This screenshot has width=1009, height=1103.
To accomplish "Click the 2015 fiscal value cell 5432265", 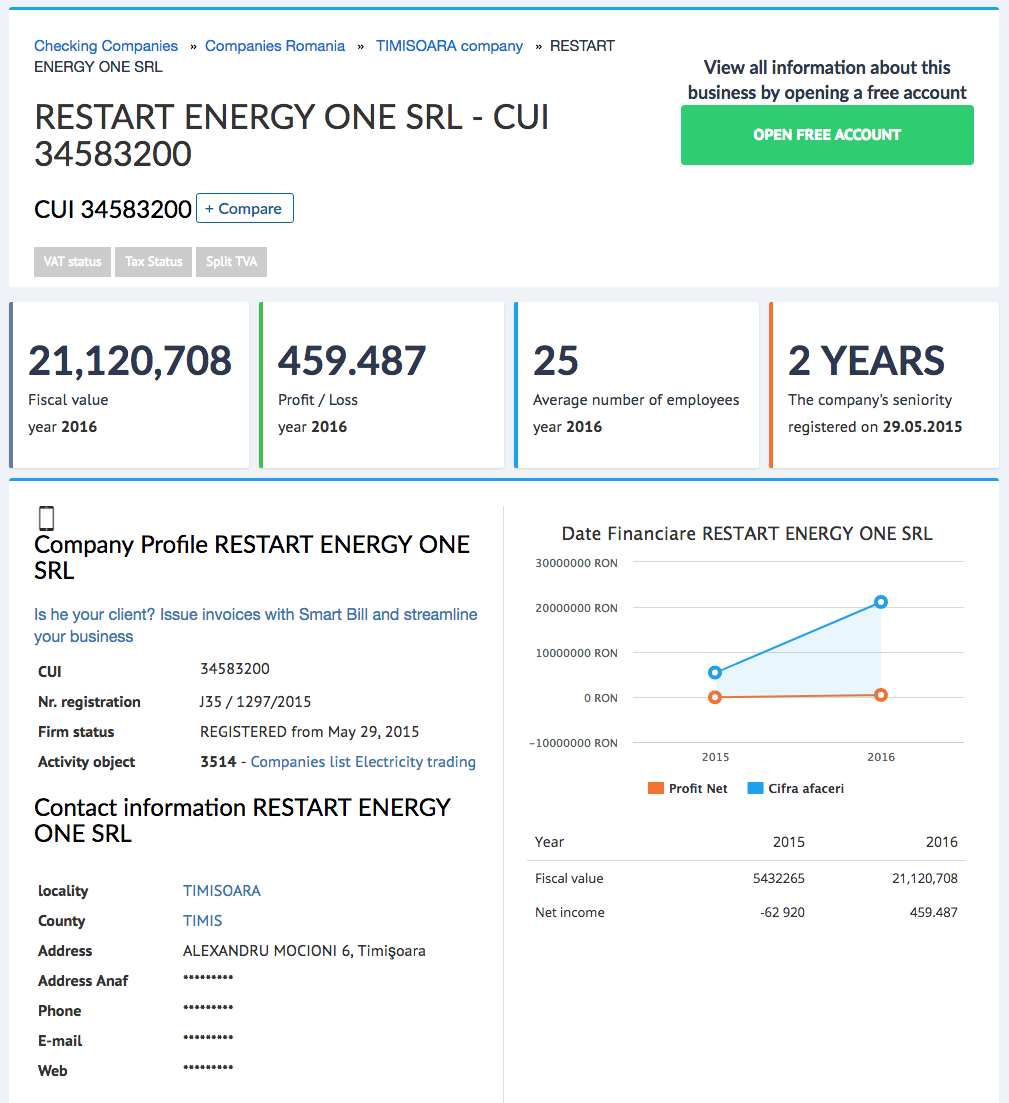I will pos(778,879).
